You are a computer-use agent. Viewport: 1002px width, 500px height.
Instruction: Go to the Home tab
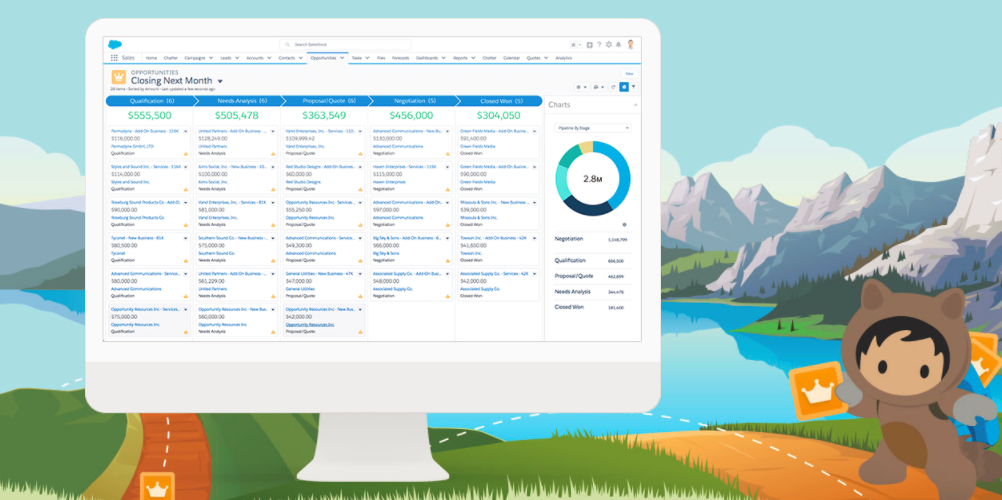(x=151, y=58)
